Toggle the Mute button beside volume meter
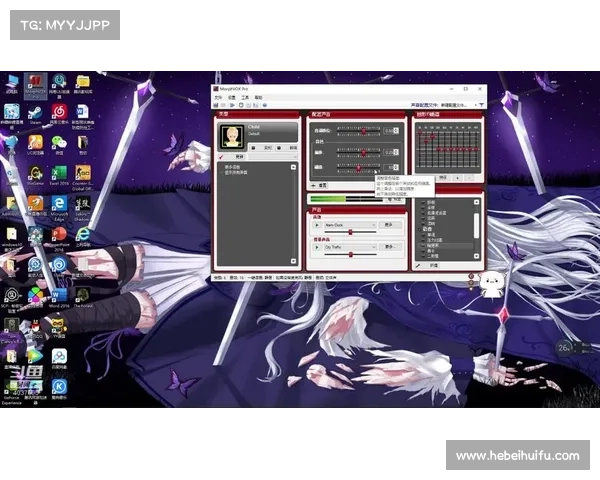The height and width of the screenshot is (480, 600). click(395, 199)
